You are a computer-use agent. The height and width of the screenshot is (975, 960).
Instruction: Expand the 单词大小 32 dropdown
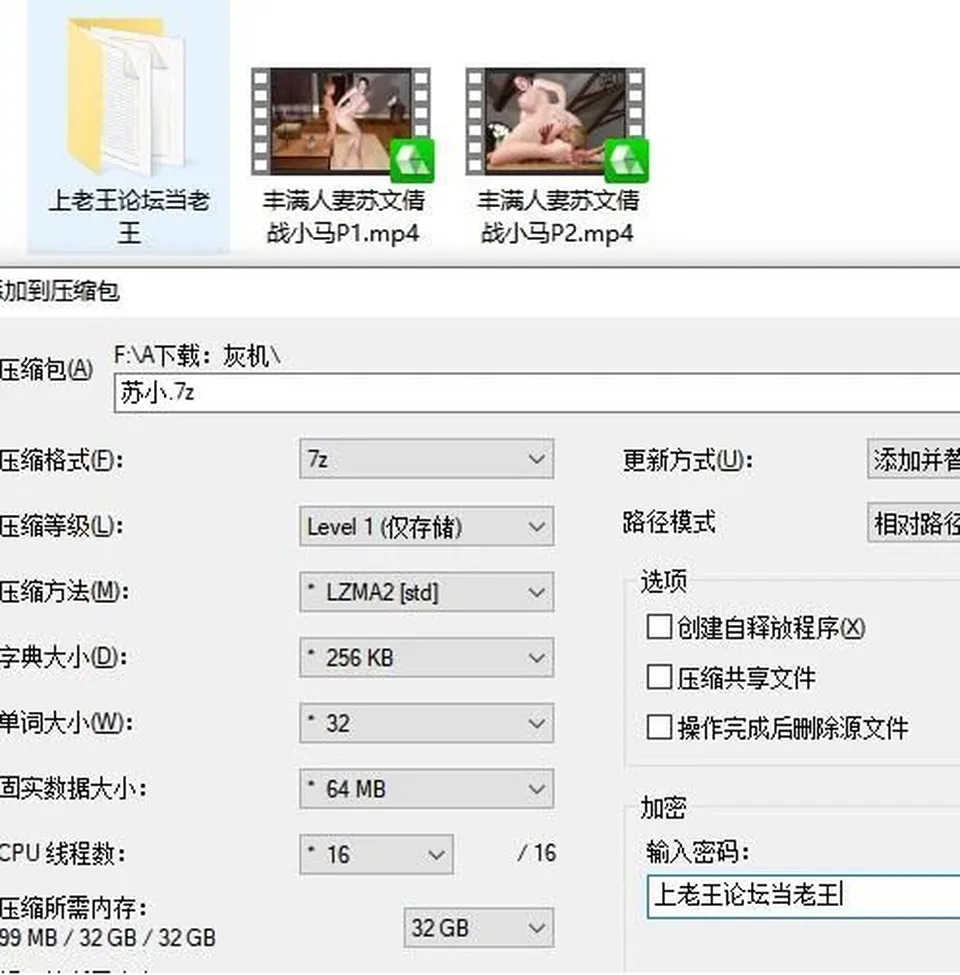(x=427, y=723)
